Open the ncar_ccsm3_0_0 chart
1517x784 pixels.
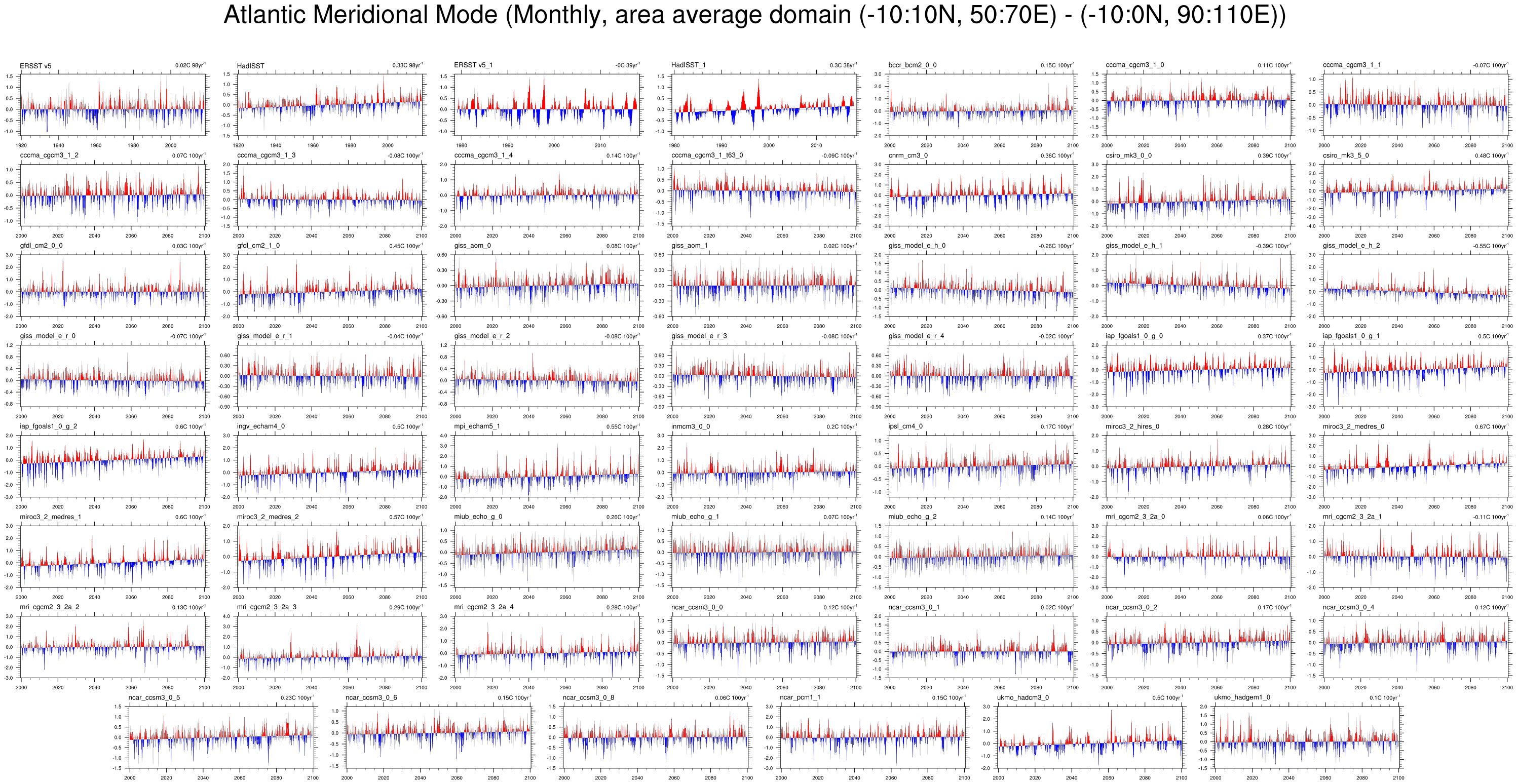764,647
